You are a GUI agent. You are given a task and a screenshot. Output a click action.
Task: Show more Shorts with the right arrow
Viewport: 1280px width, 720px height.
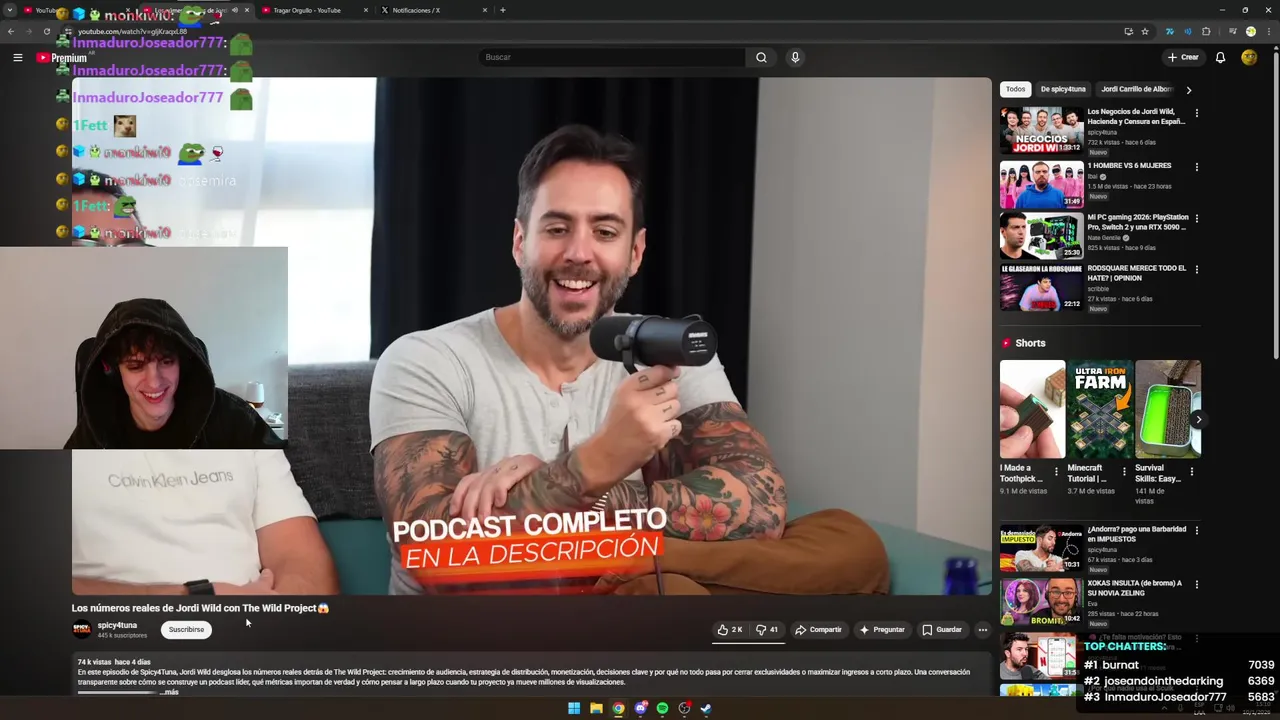pos(1197,419)
